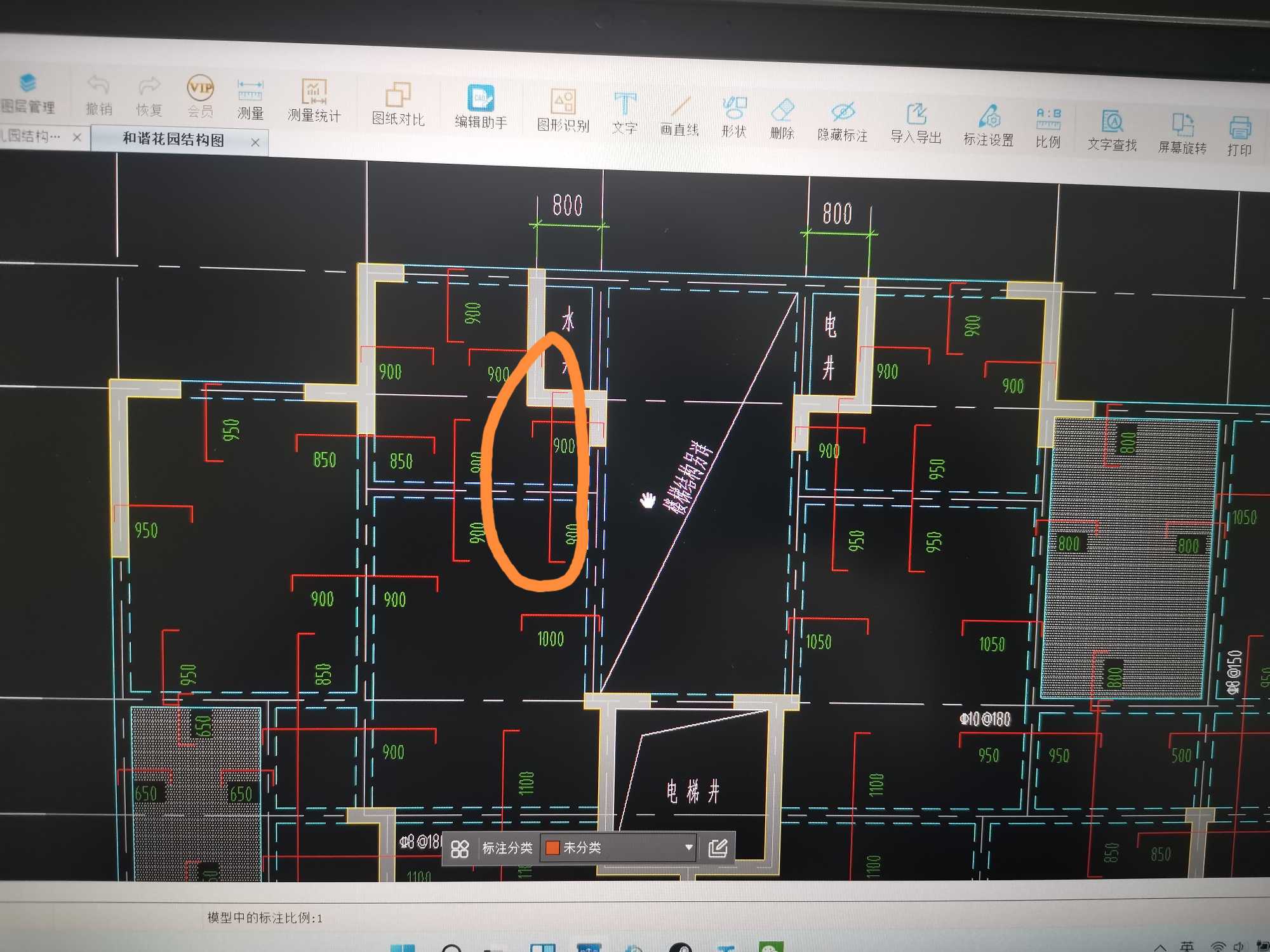The image size is (1270, 952).
Task: Launch the 图纸对比 drawing compare tool
Action: tap(398, 104)
